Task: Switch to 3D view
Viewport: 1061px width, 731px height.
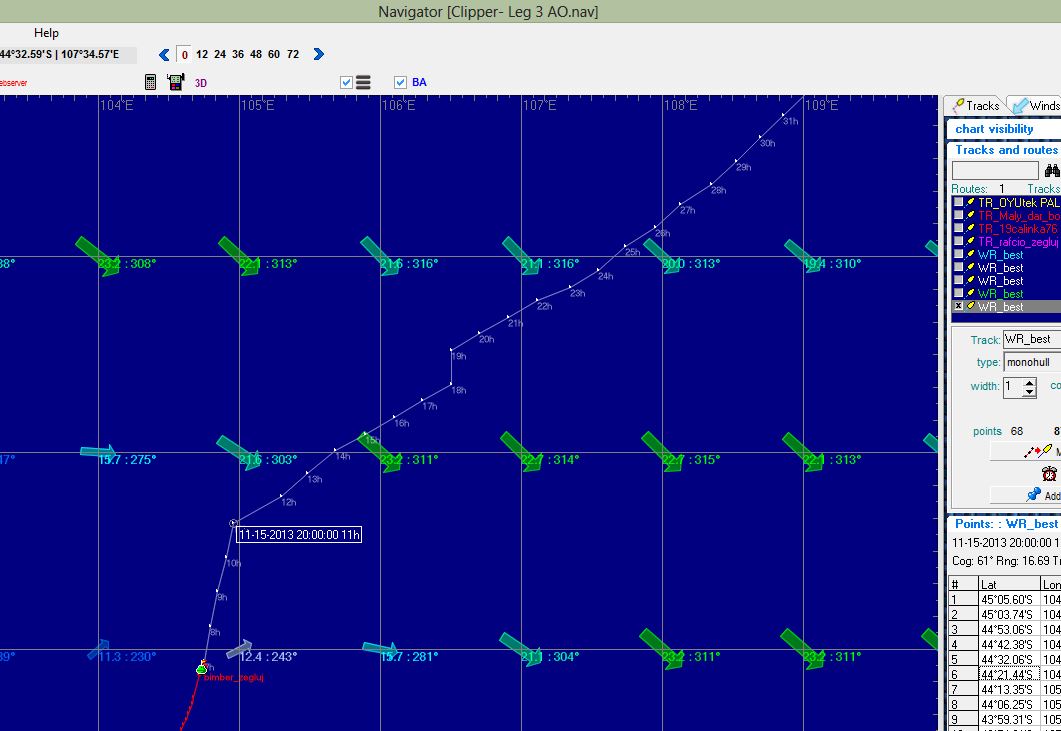Action: [x=201, y=83]
